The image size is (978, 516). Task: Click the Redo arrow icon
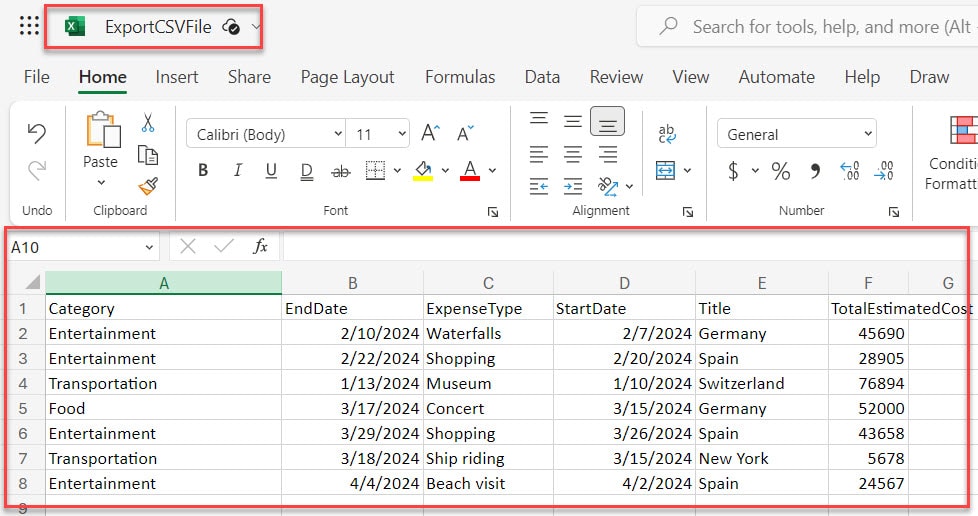(x=37, y=170)
